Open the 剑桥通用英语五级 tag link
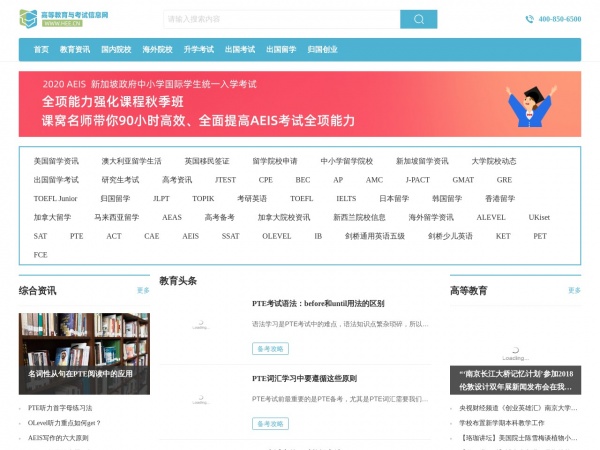This screenshot has height=450, width=600. 375,236
